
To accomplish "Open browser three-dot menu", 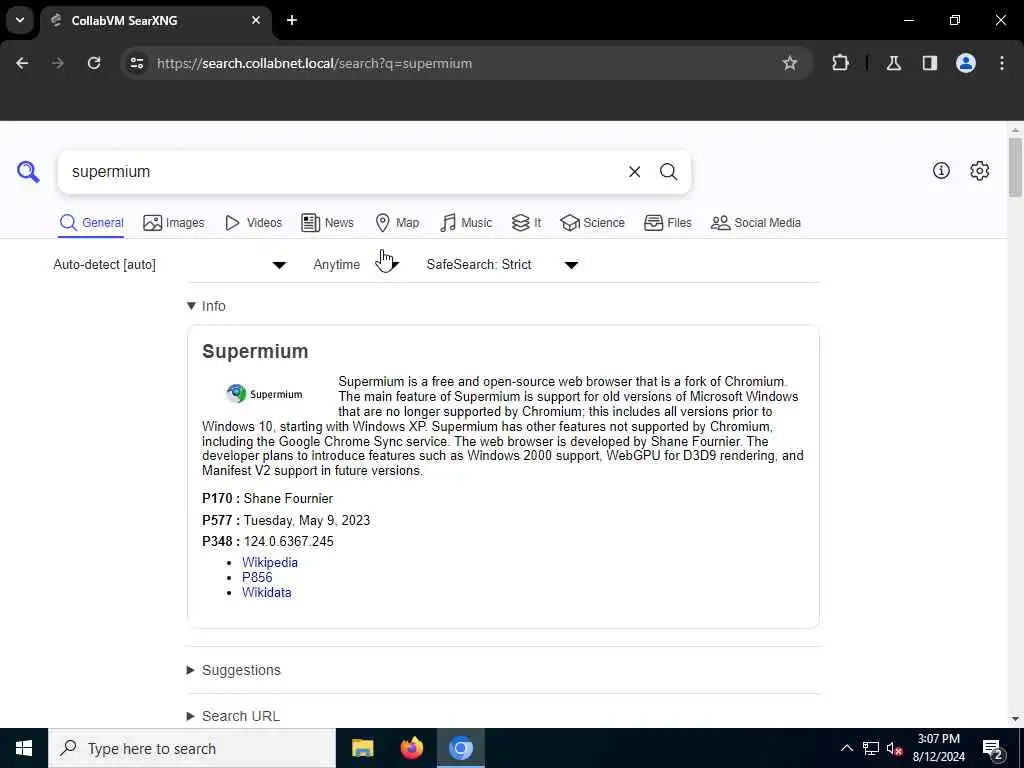I will click(1002, 63).
